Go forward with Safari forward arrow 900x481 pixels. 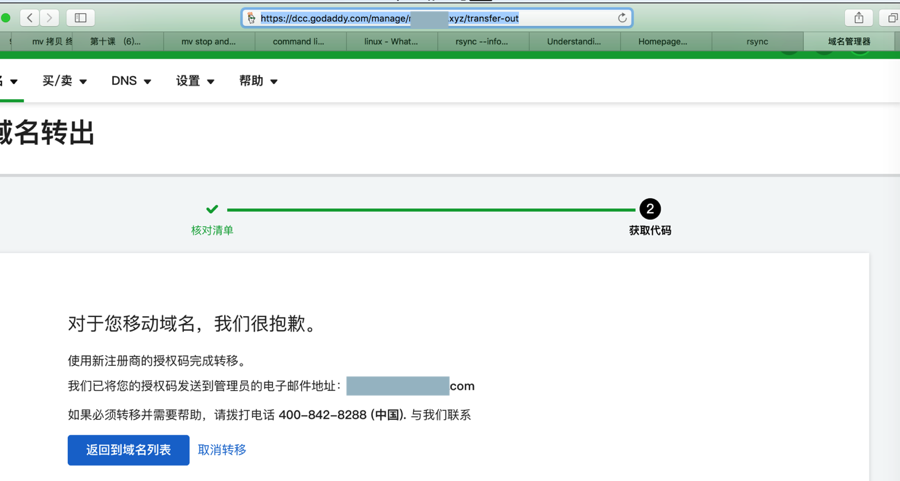pos(49,18)
